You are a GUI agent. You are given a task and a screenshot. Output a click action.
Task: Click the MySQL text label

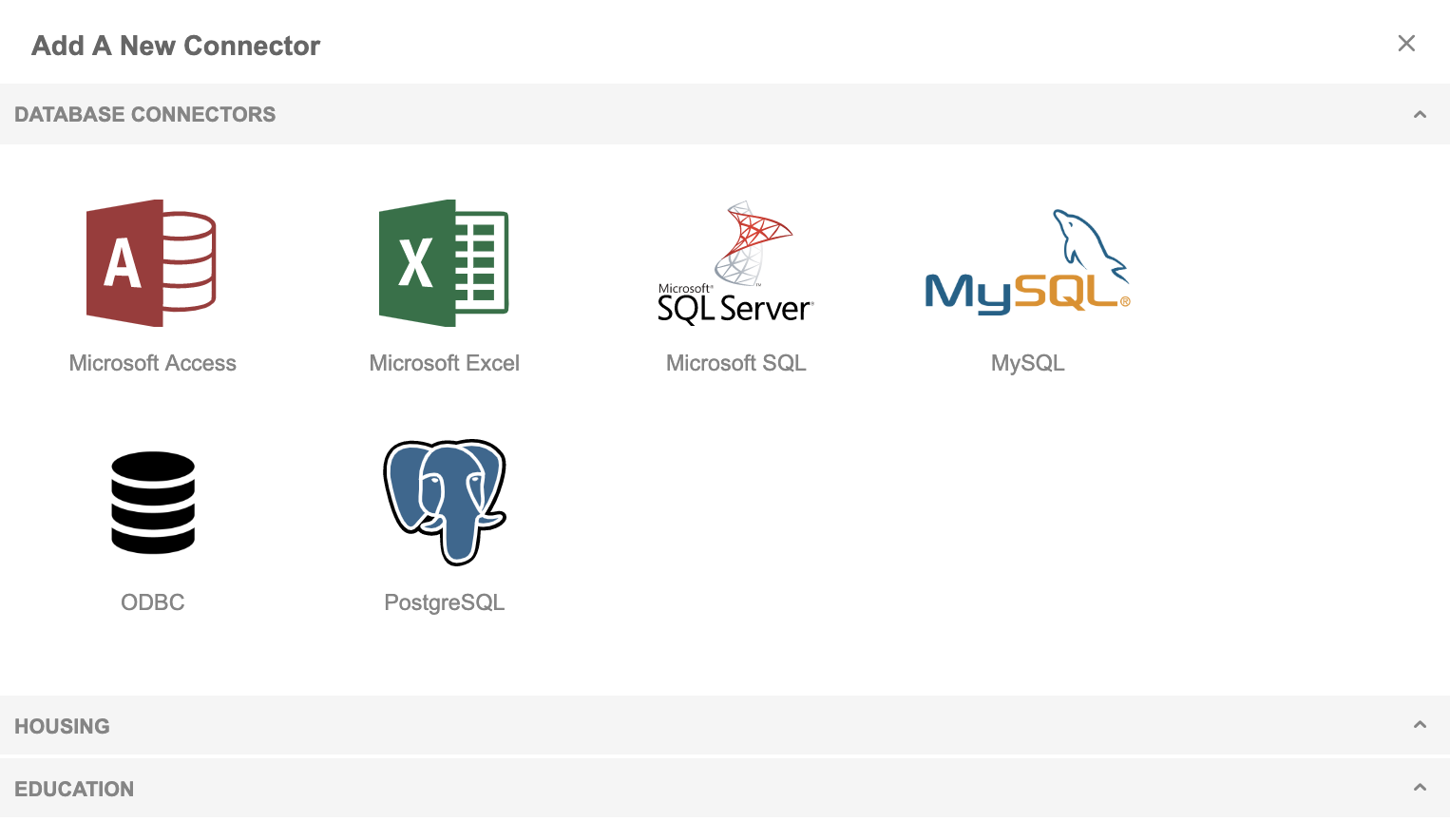[1028, 363]
